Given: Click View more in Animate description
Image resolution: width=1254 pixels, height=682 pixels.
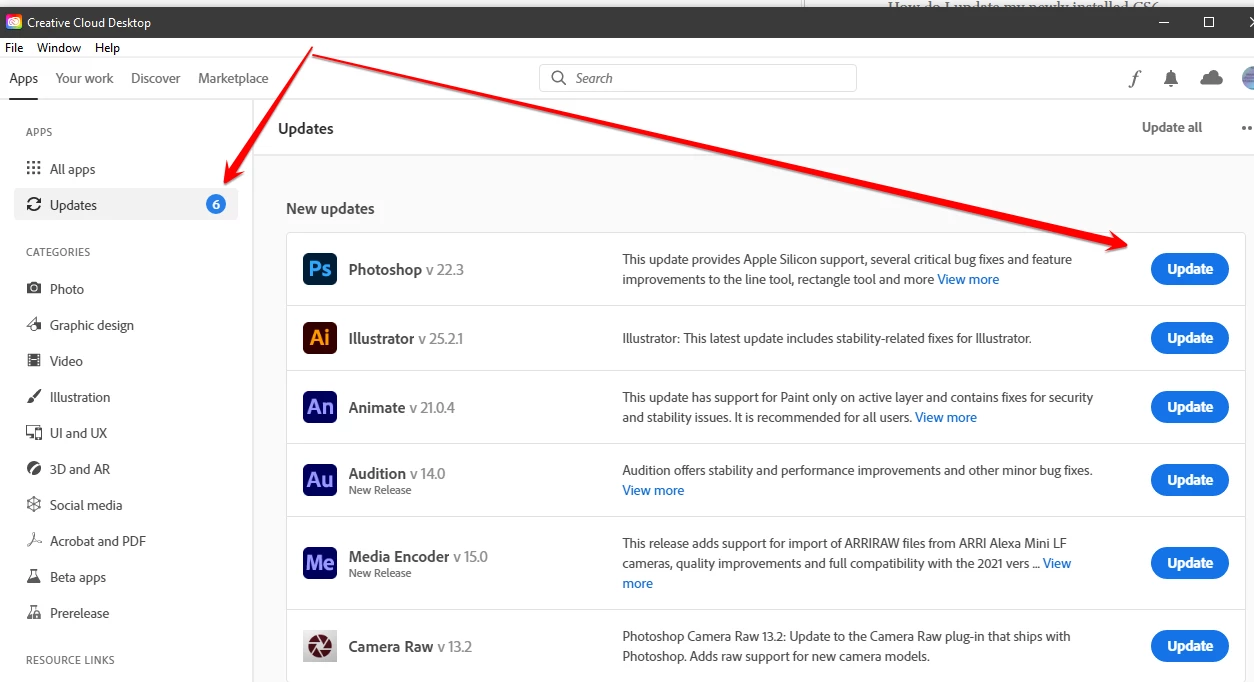Looking at the screenshot, I should (x=946, y=418).
